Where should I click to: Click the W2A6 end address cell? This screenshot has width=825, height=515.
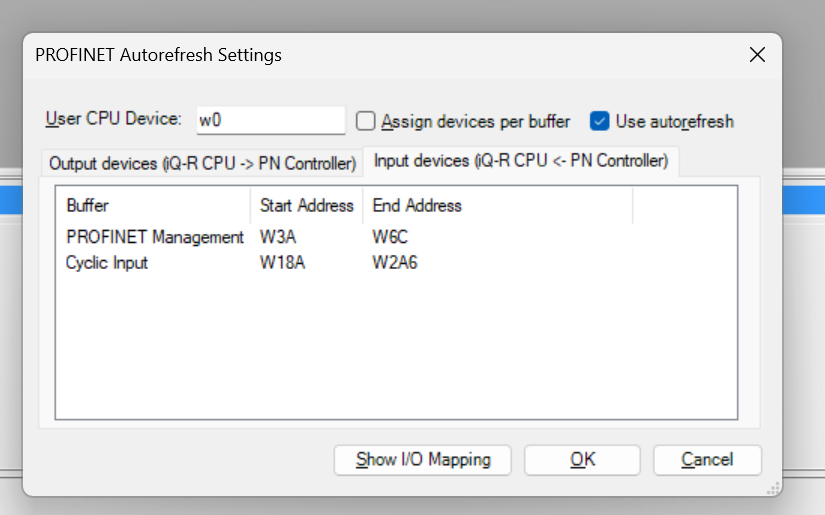coord(395,262)
